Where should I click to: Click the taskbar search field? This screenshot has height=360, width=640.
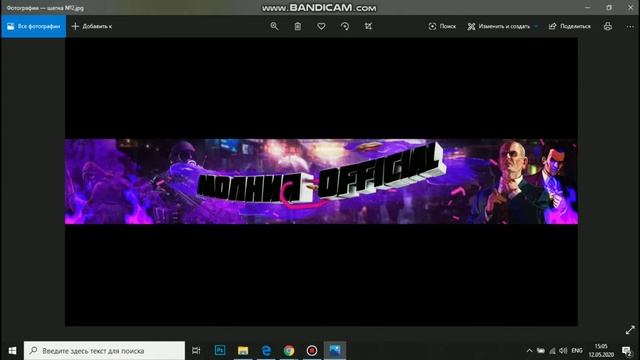104,351
